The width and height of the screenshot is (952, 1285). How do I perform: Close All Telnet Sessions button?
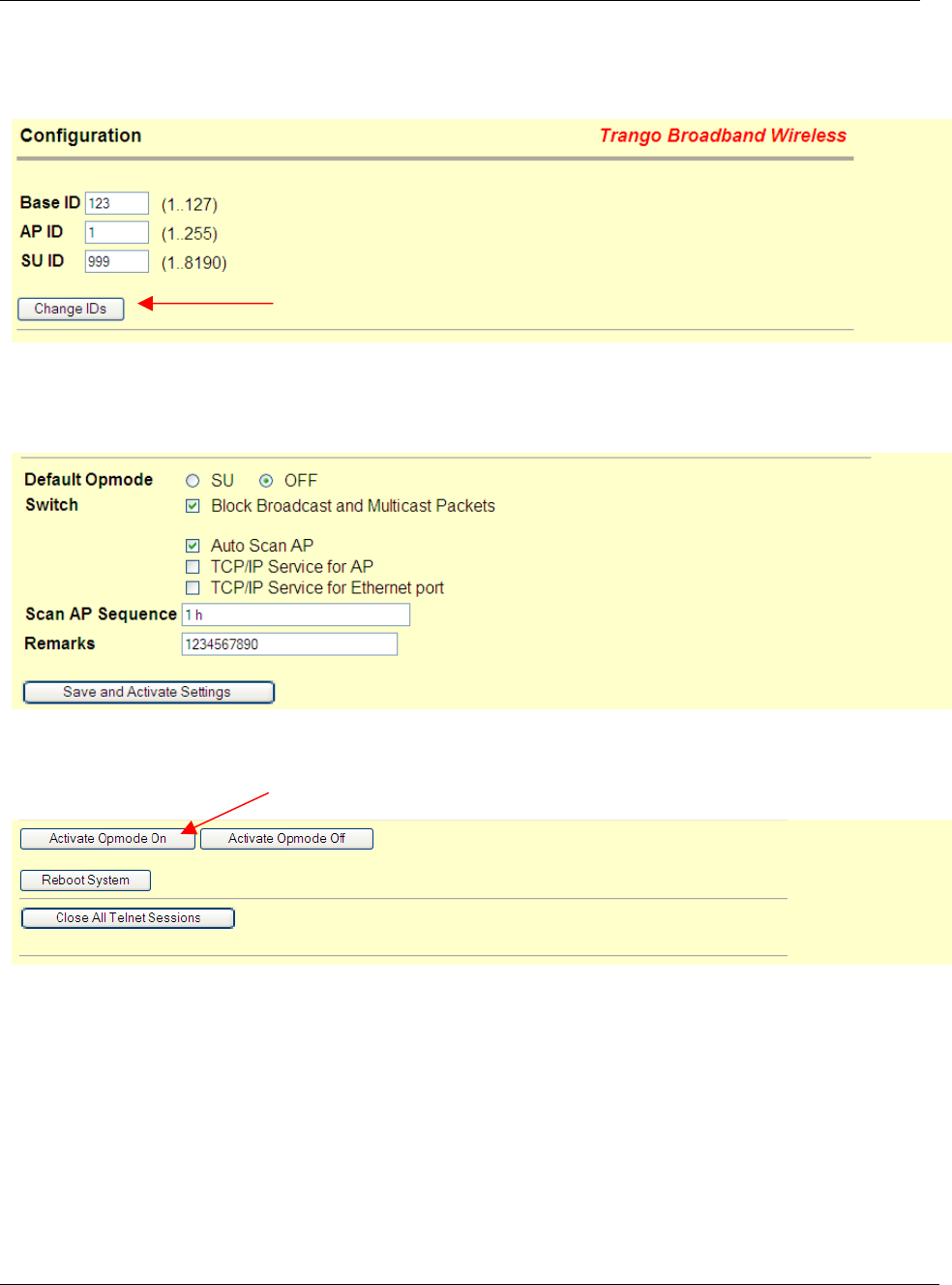coord(128,918)
